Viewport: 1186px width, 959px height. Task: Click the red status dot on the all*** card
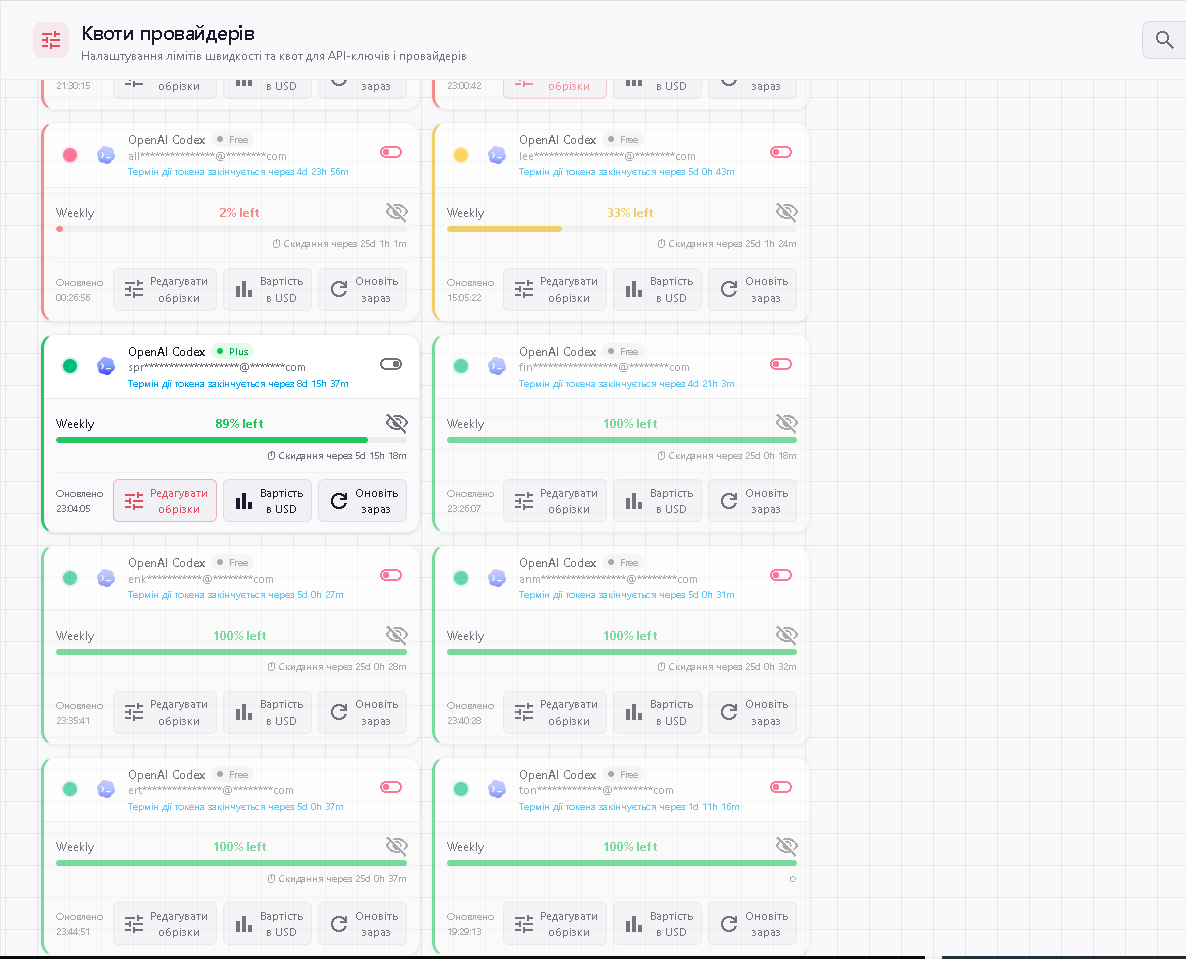[x=70, y=155]
